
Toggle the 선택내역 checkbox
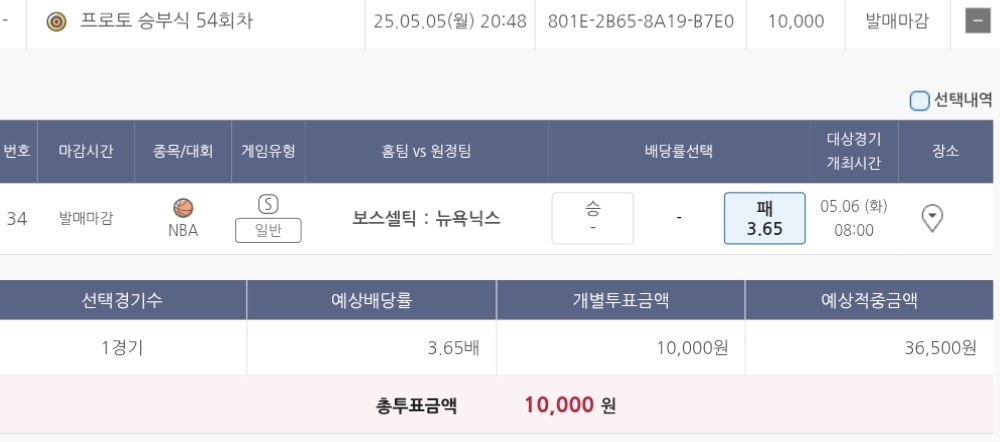point(919,100)
